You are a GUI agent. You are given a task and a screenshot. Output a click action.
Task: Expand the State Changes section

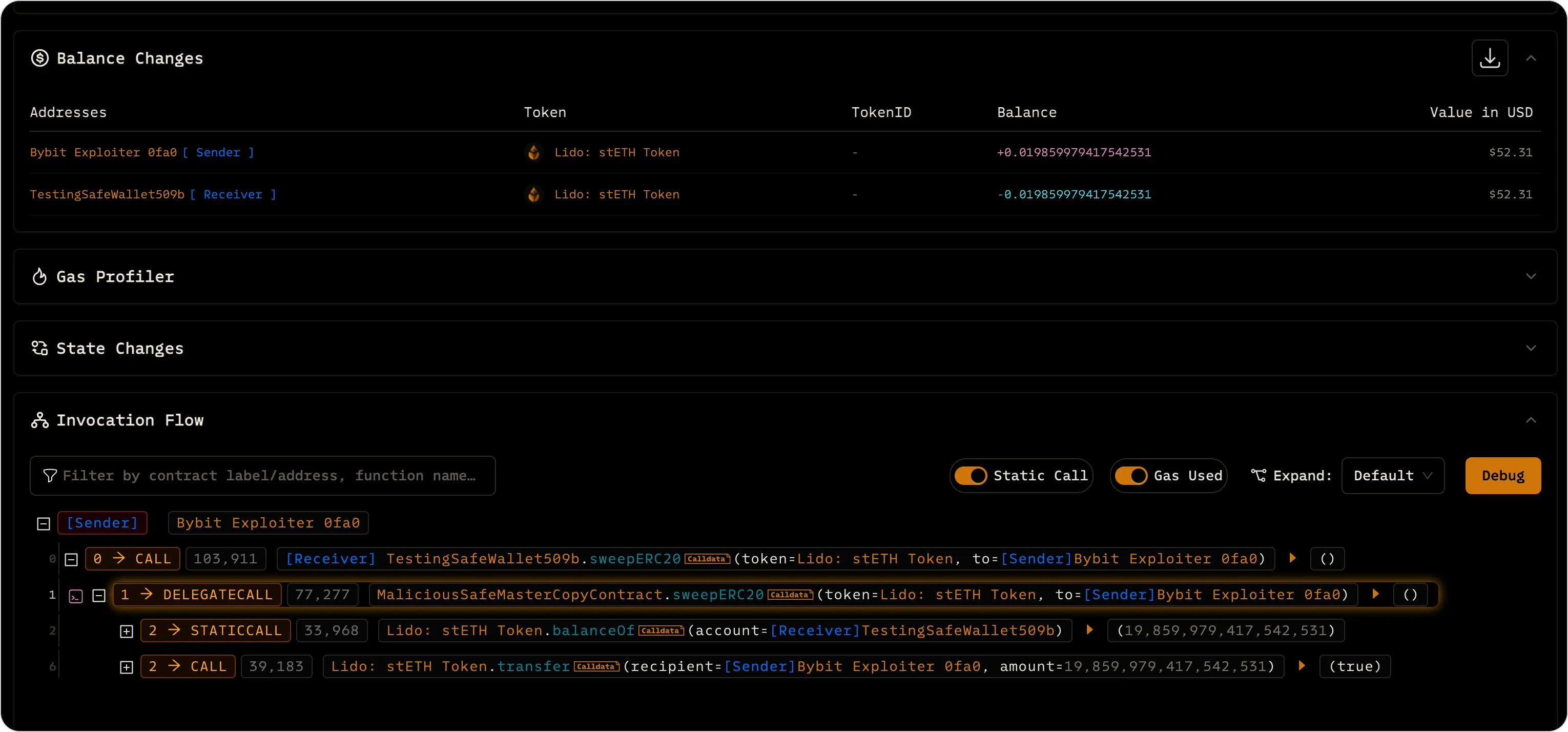click(x=1531, y=349)
